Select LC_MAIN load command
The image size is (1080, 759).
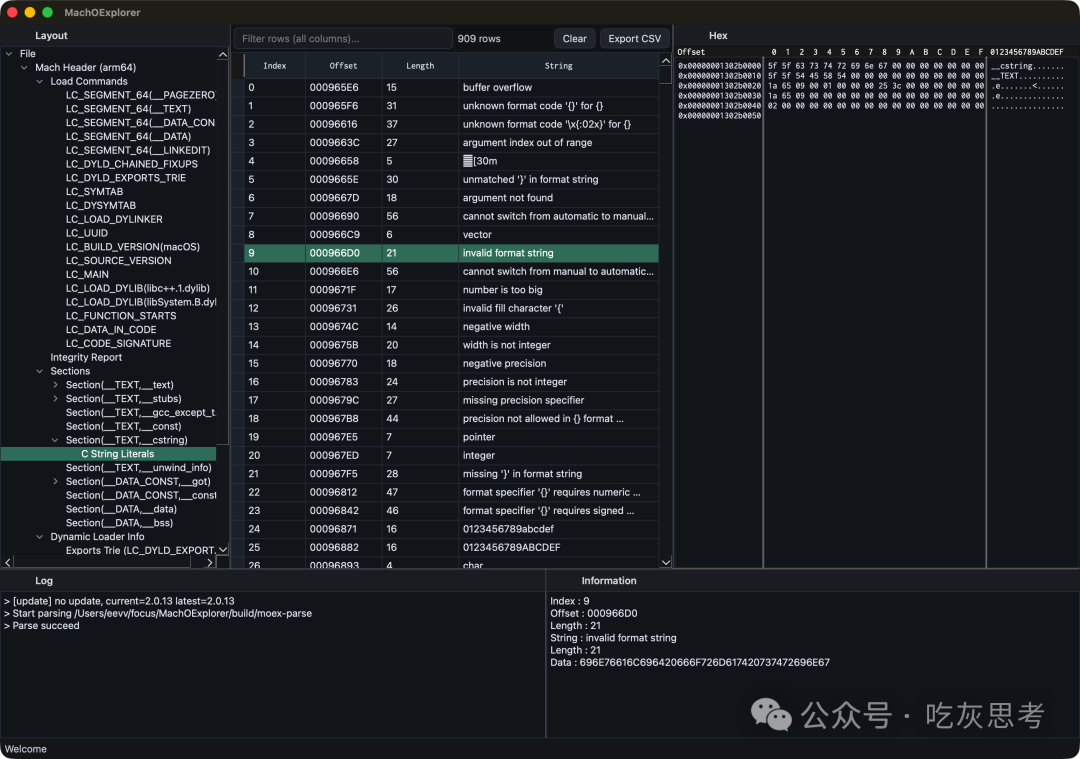(87, 274)
